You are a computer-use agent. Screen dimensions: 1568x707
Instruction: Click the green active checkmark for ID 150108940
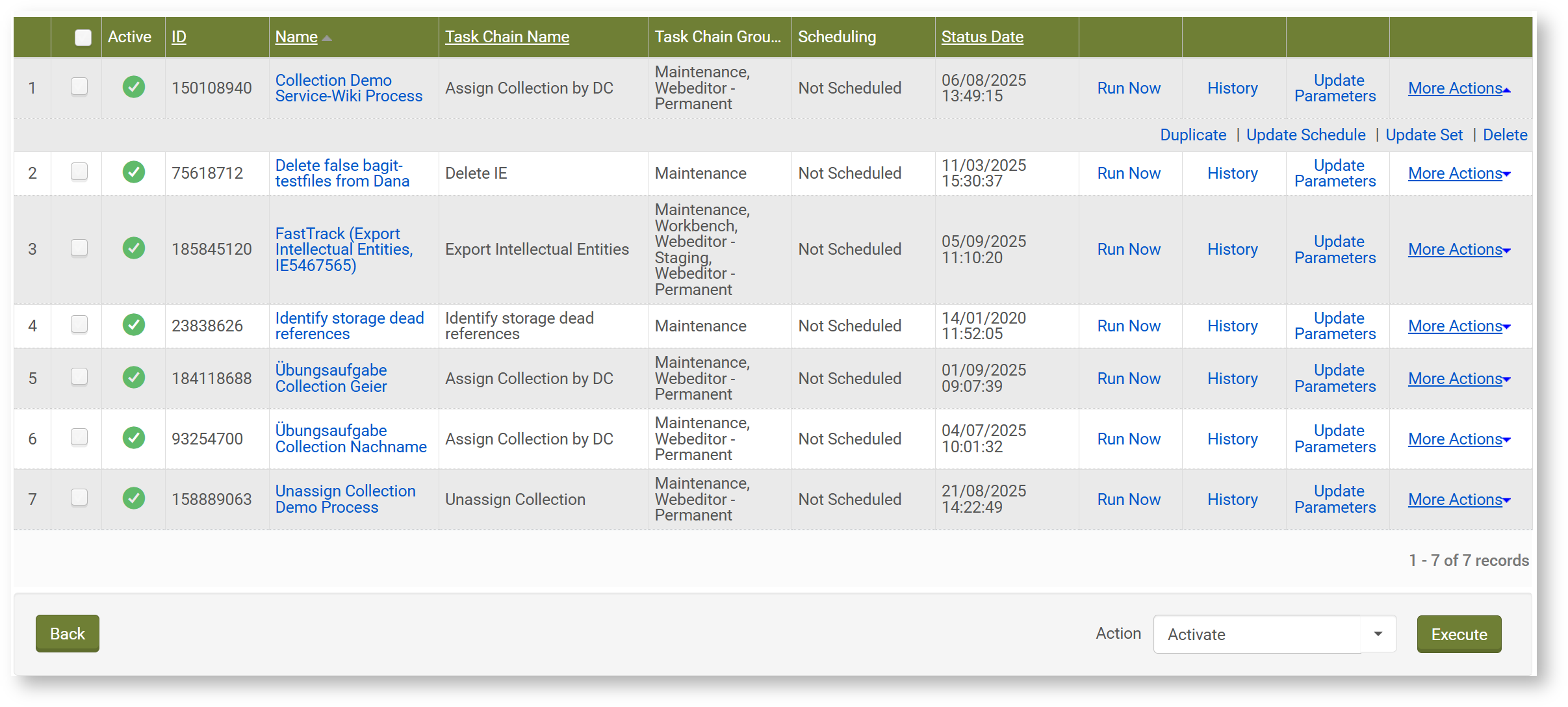tap(134, 87)
